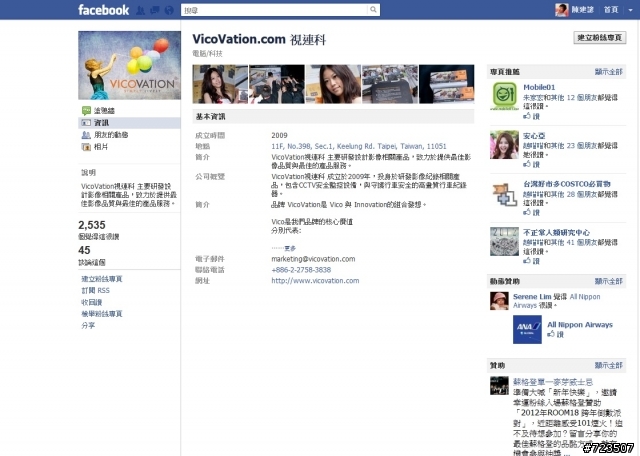The height and width of the screenshot is (456, 640).
Task: Select the 塗鴉牆 wall tab
Action: [x=104, y=111]
